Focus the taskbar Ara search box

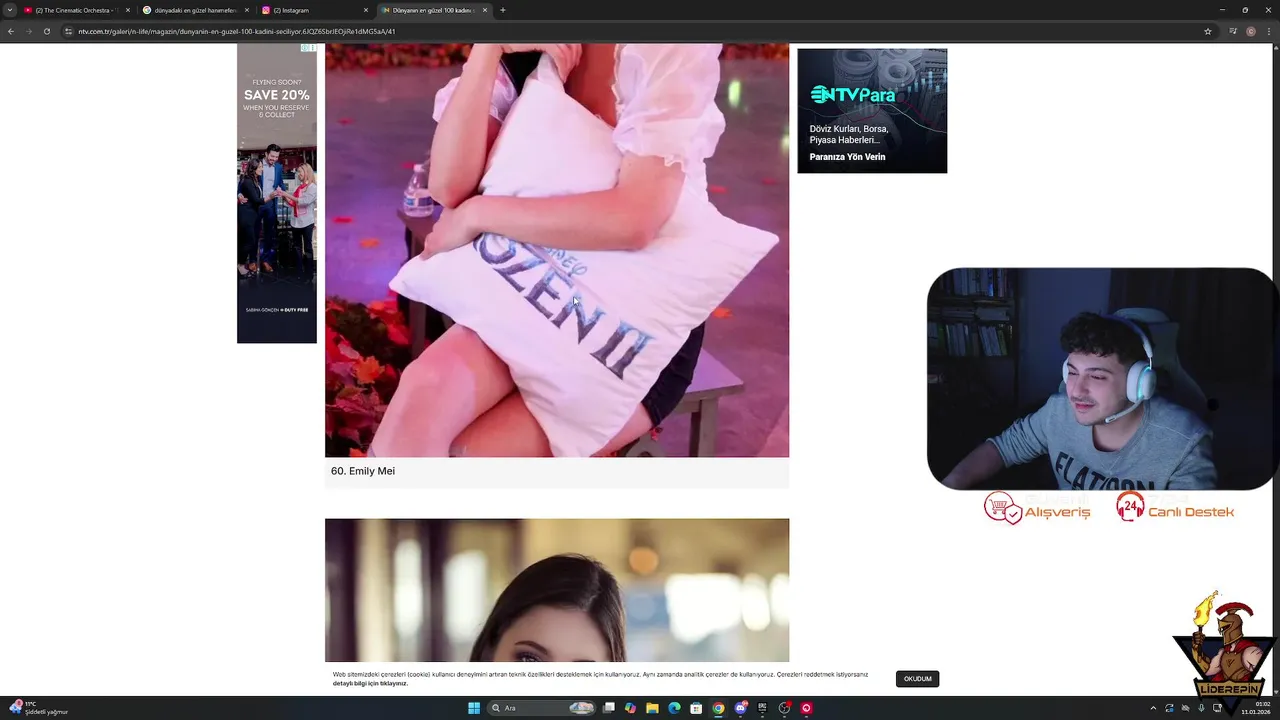pos(541,708)
